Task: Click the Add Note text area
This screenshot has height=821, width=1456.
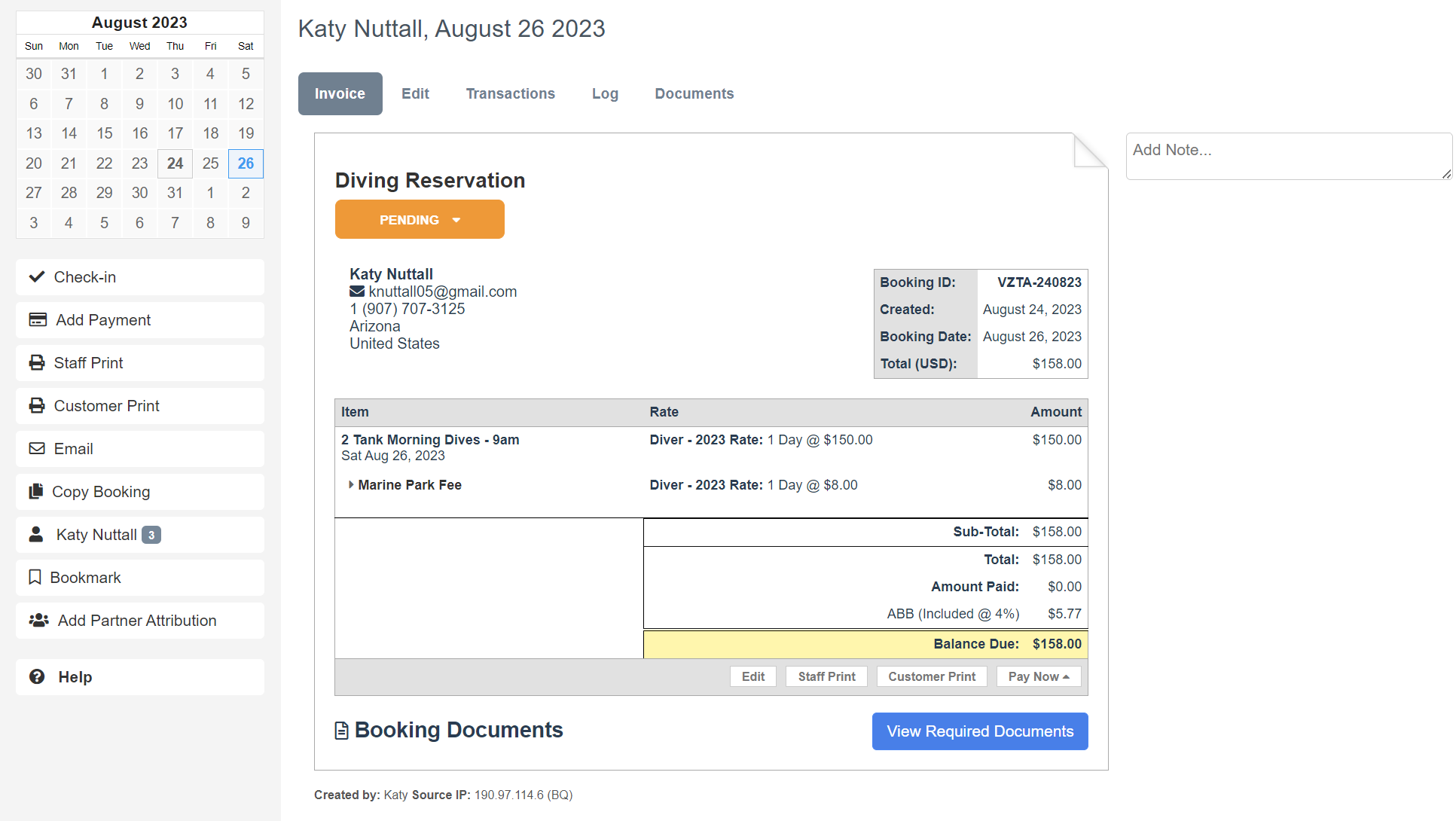Action: click(1288, 156)
